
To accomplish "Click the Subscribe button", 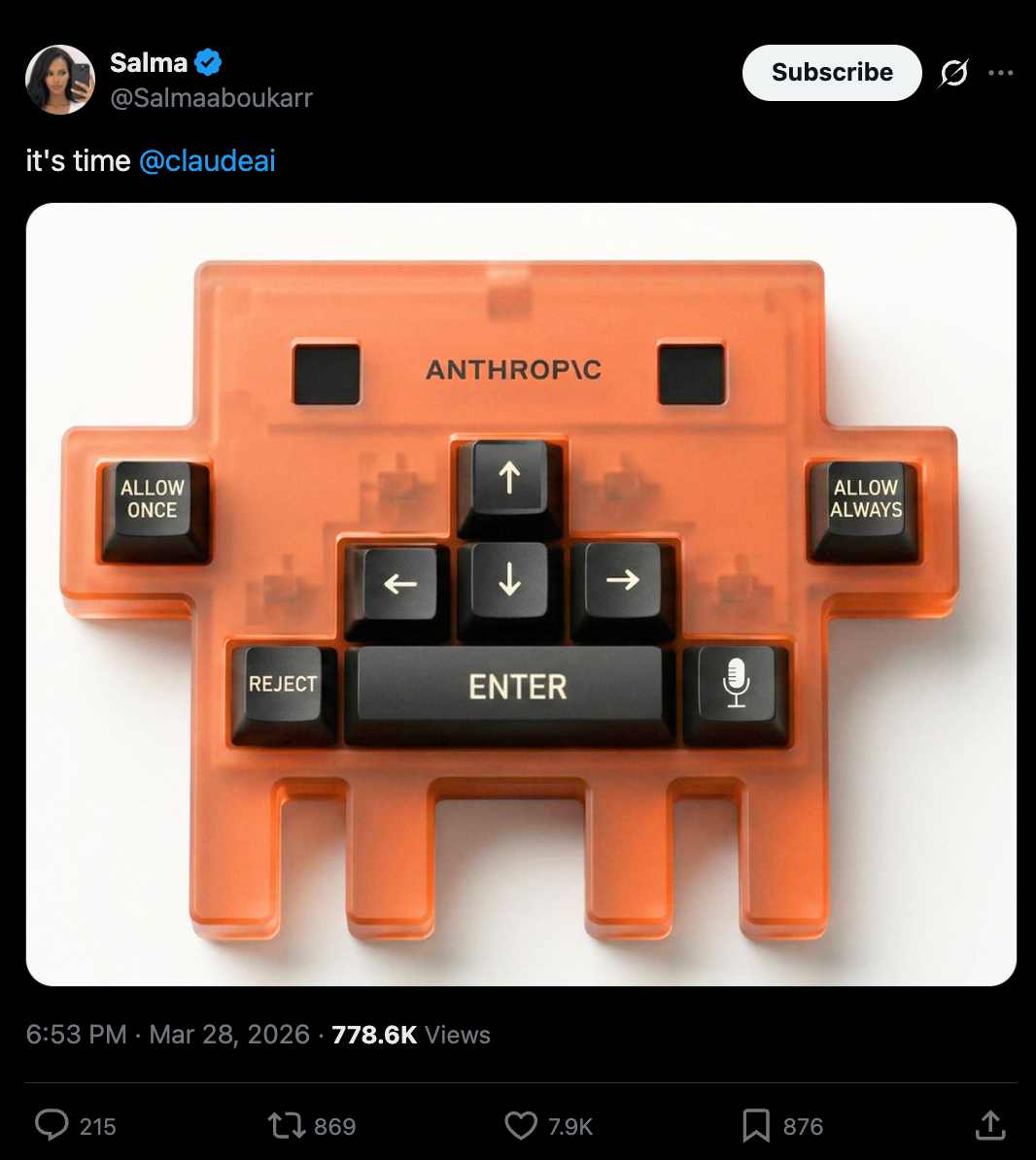I will pyautogui.click(x=832, y=73).
